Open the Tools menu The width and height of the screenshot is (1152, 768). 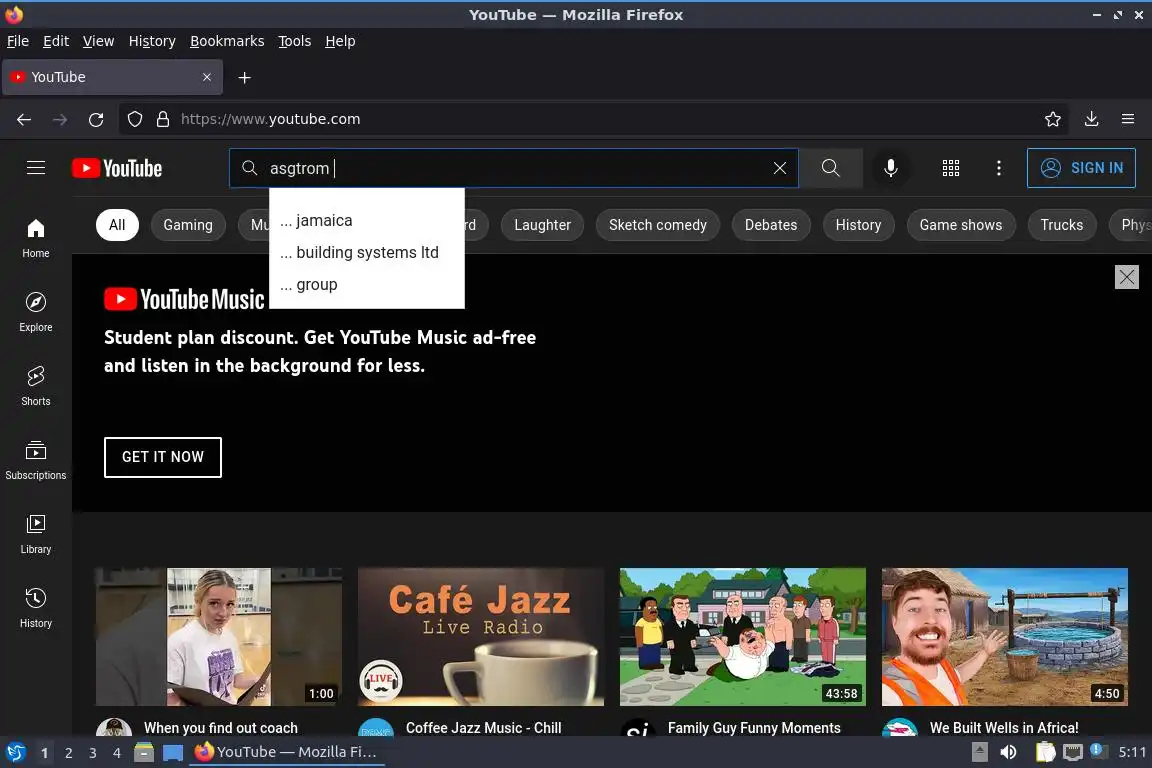point(295,41)
